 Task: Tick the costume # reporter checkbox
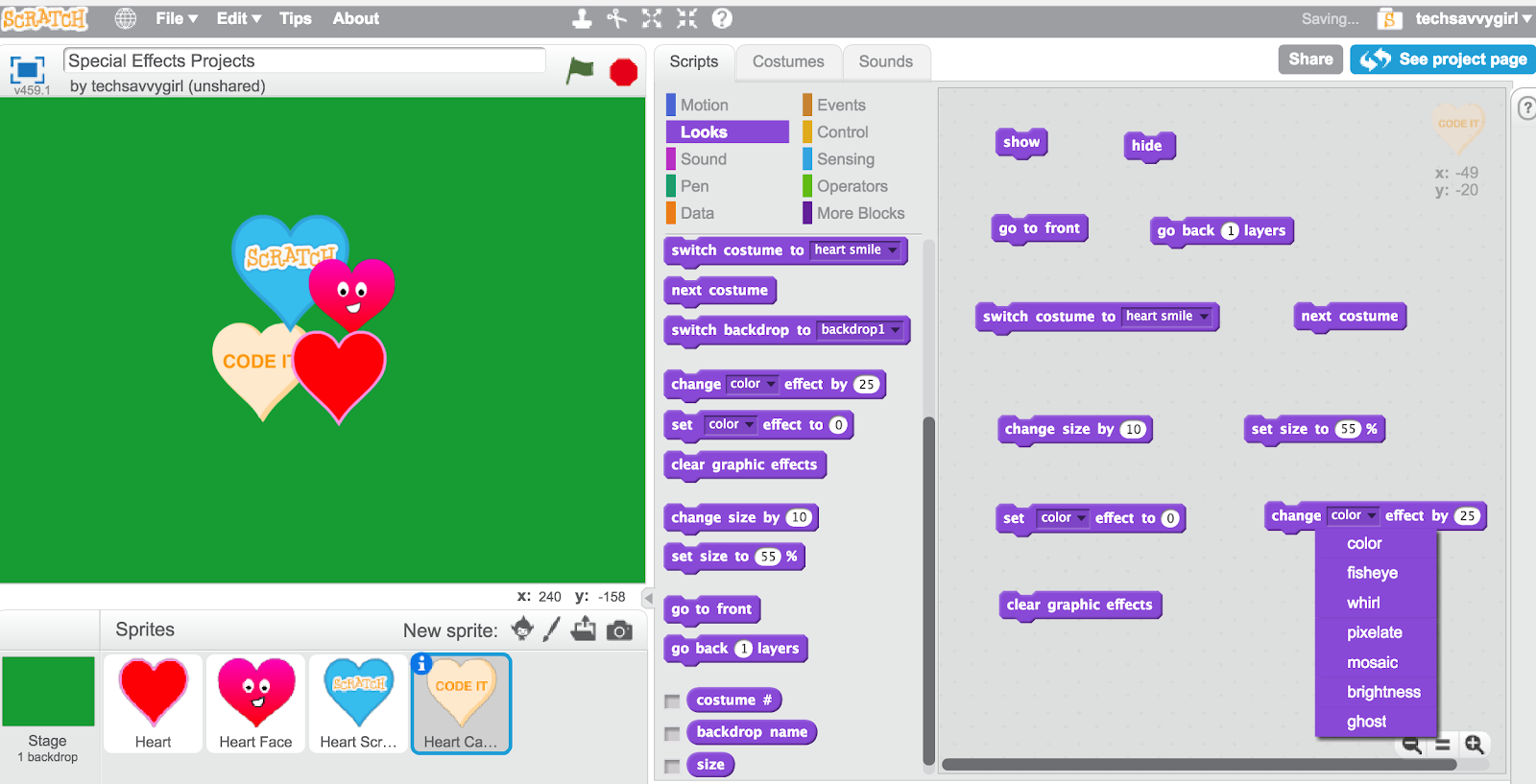point(672,701)
